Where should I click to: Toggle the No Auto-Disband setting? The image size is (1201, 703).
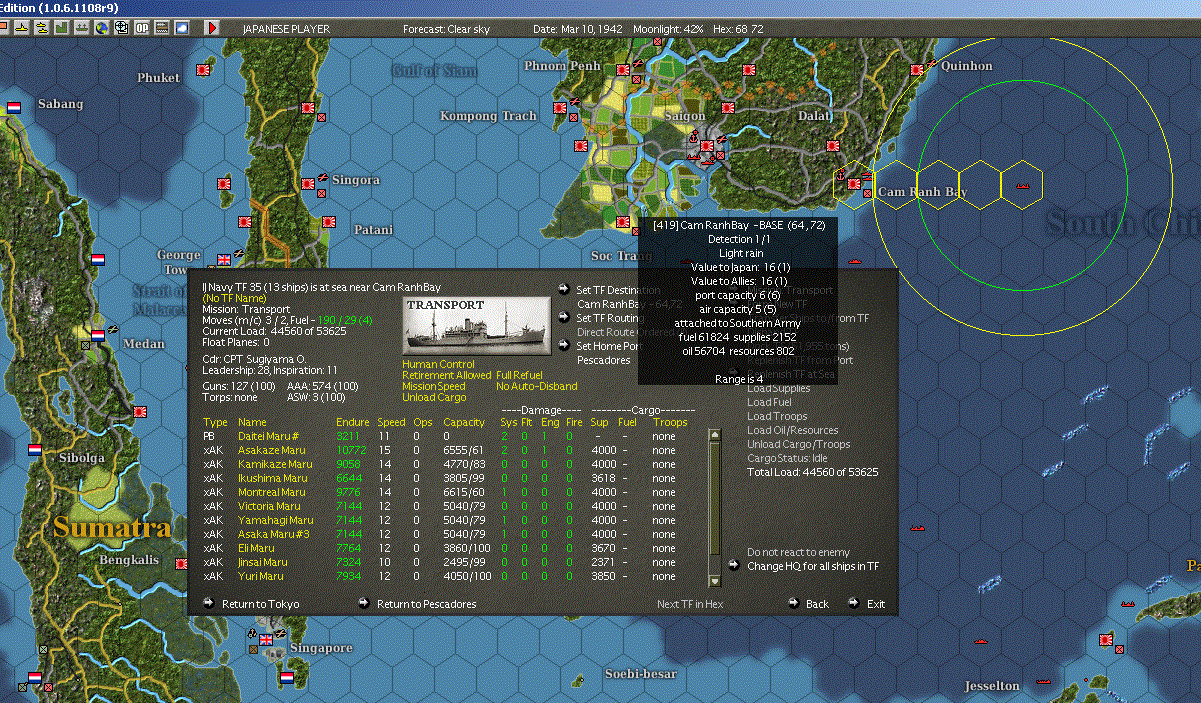click(x=537, y=387)
